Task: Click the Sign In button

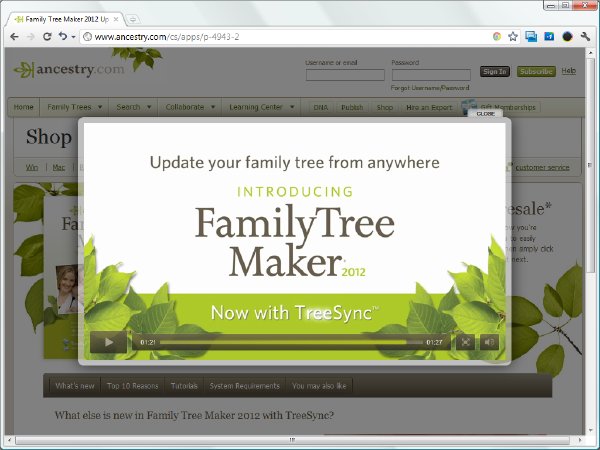Action: 495,72
